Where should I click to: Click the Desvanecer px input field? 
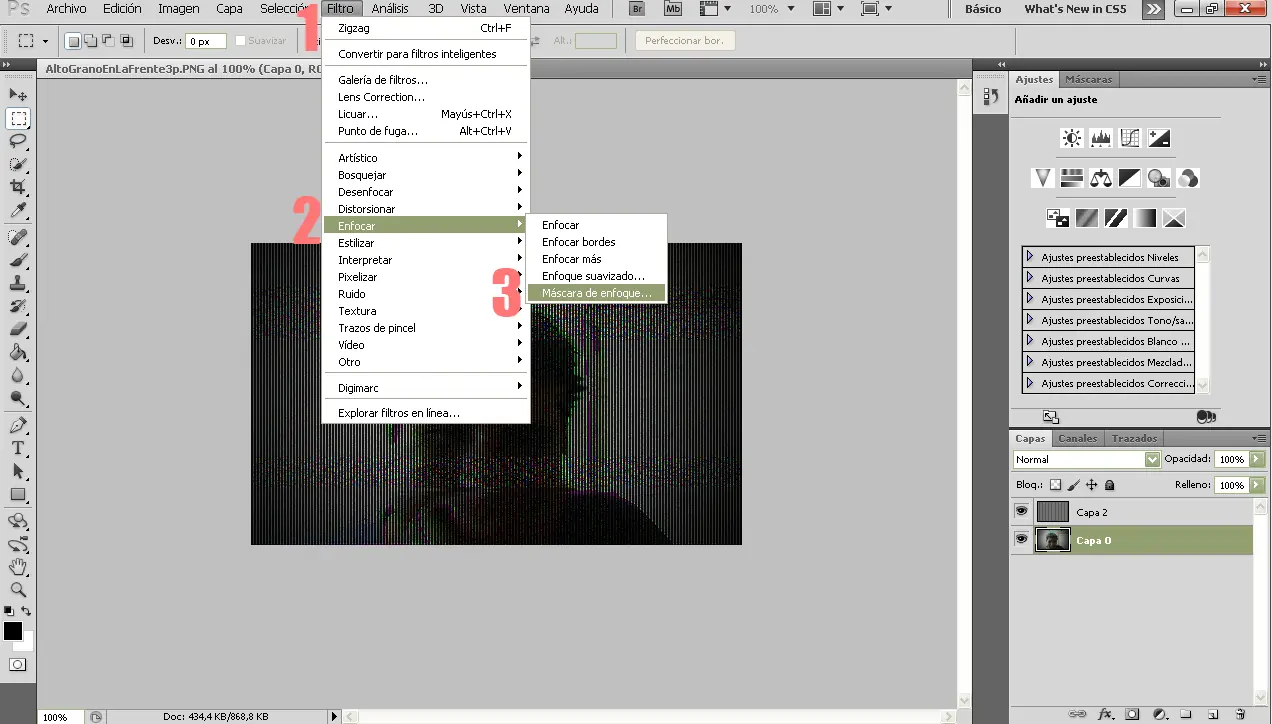(206, 41)
